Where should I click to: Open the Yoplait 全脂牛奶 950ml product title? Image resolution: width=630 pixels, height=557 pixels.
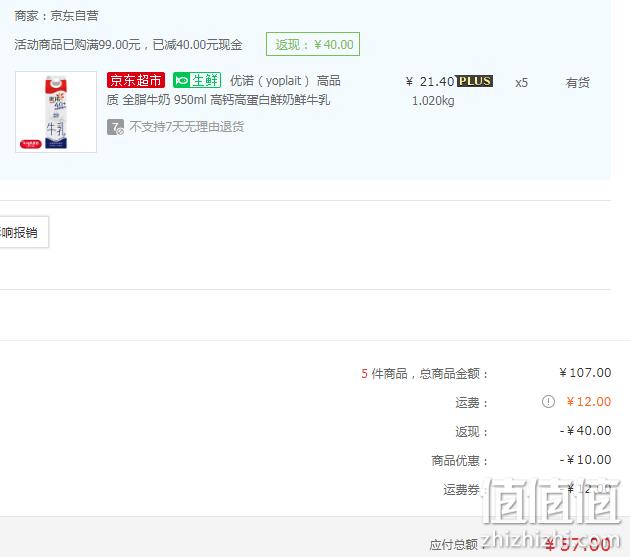(224, 90)
